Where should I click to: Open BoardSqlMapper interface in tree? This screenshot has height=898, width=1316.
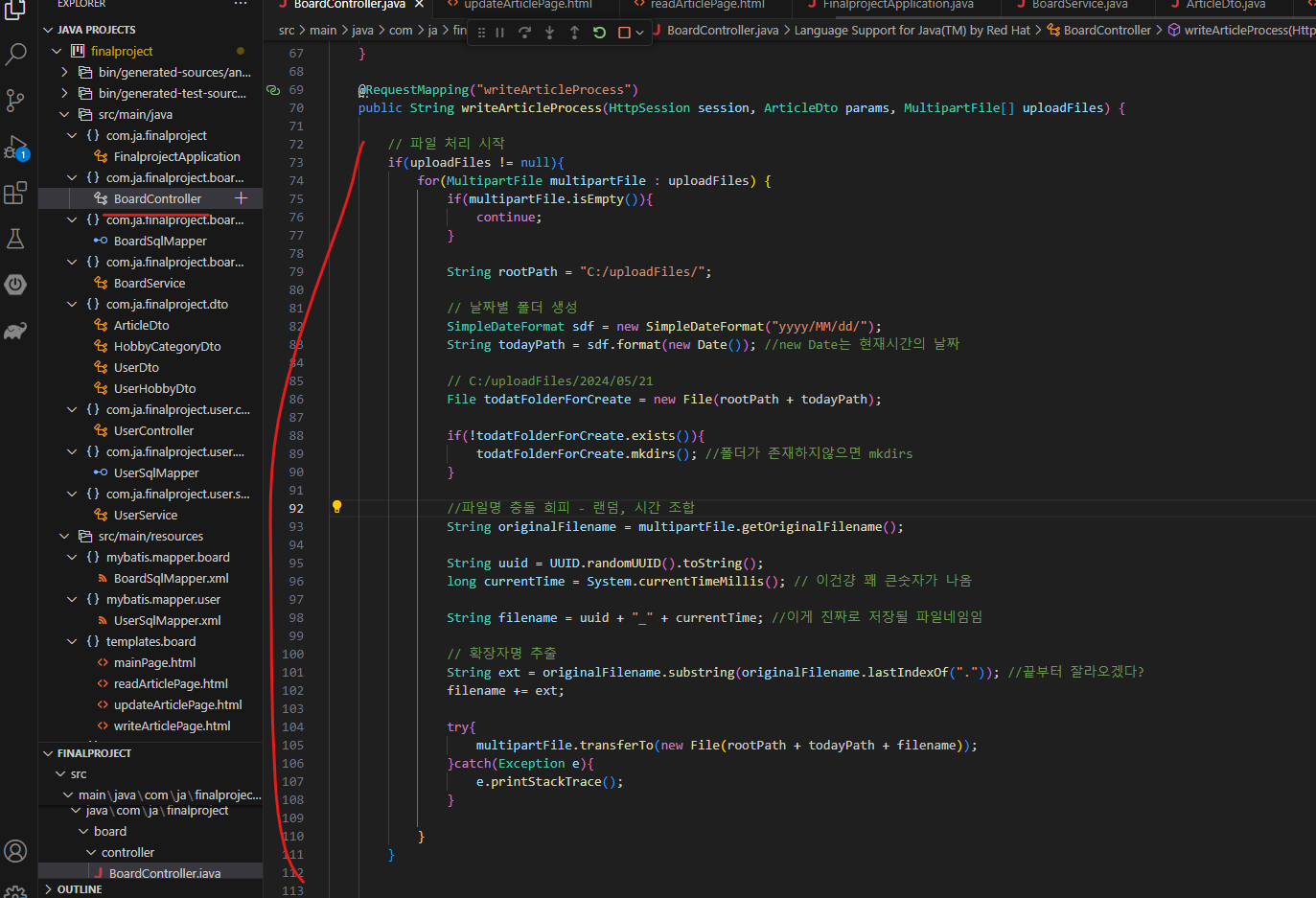click(x=160, y=241)
